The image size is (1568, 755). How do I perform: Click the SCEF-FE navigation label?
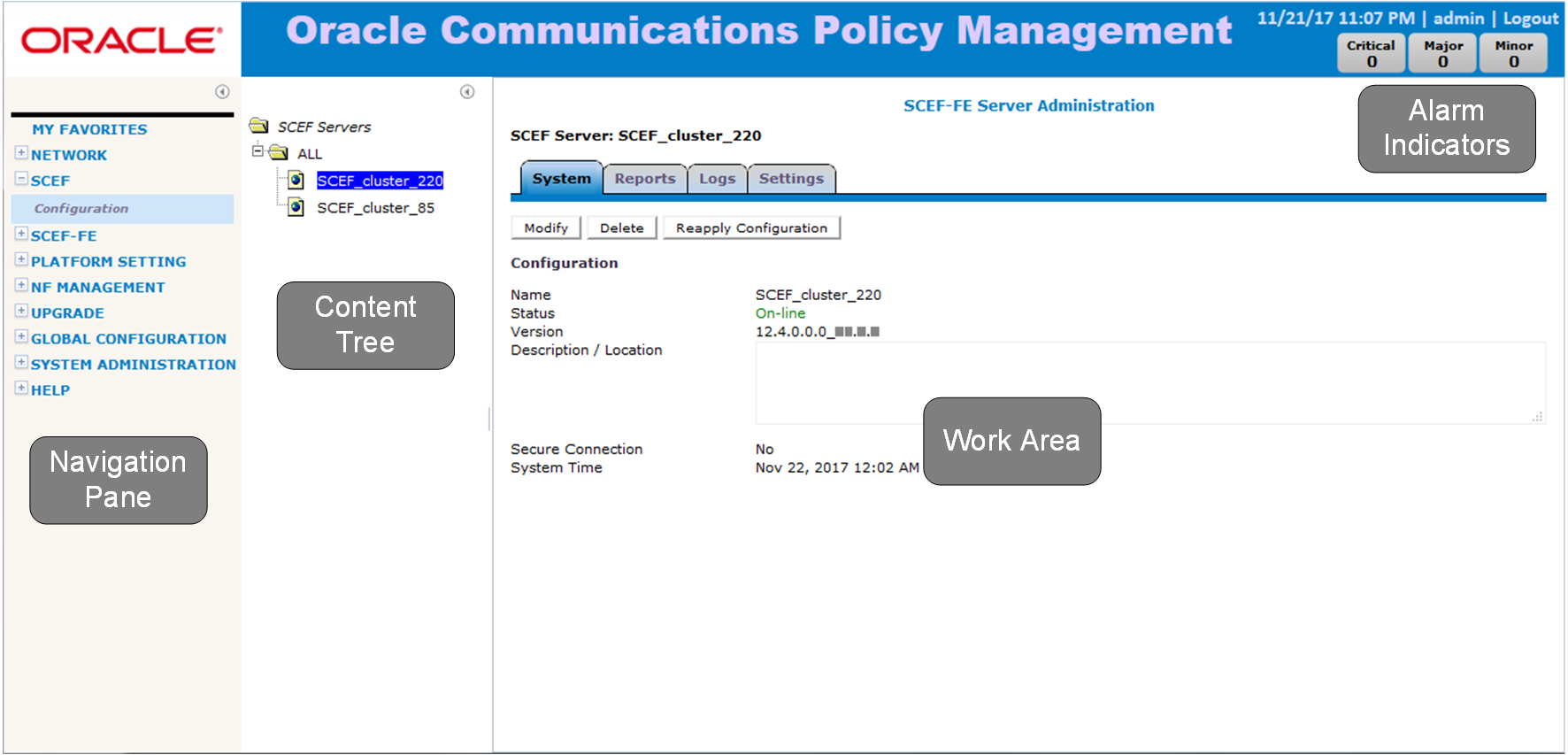pos(64,236)
